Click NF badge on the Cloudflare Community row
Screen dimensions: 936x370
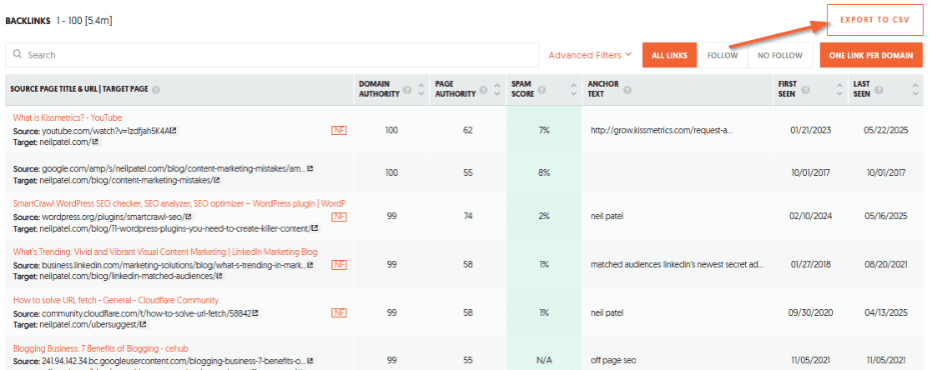coord(339,312)
